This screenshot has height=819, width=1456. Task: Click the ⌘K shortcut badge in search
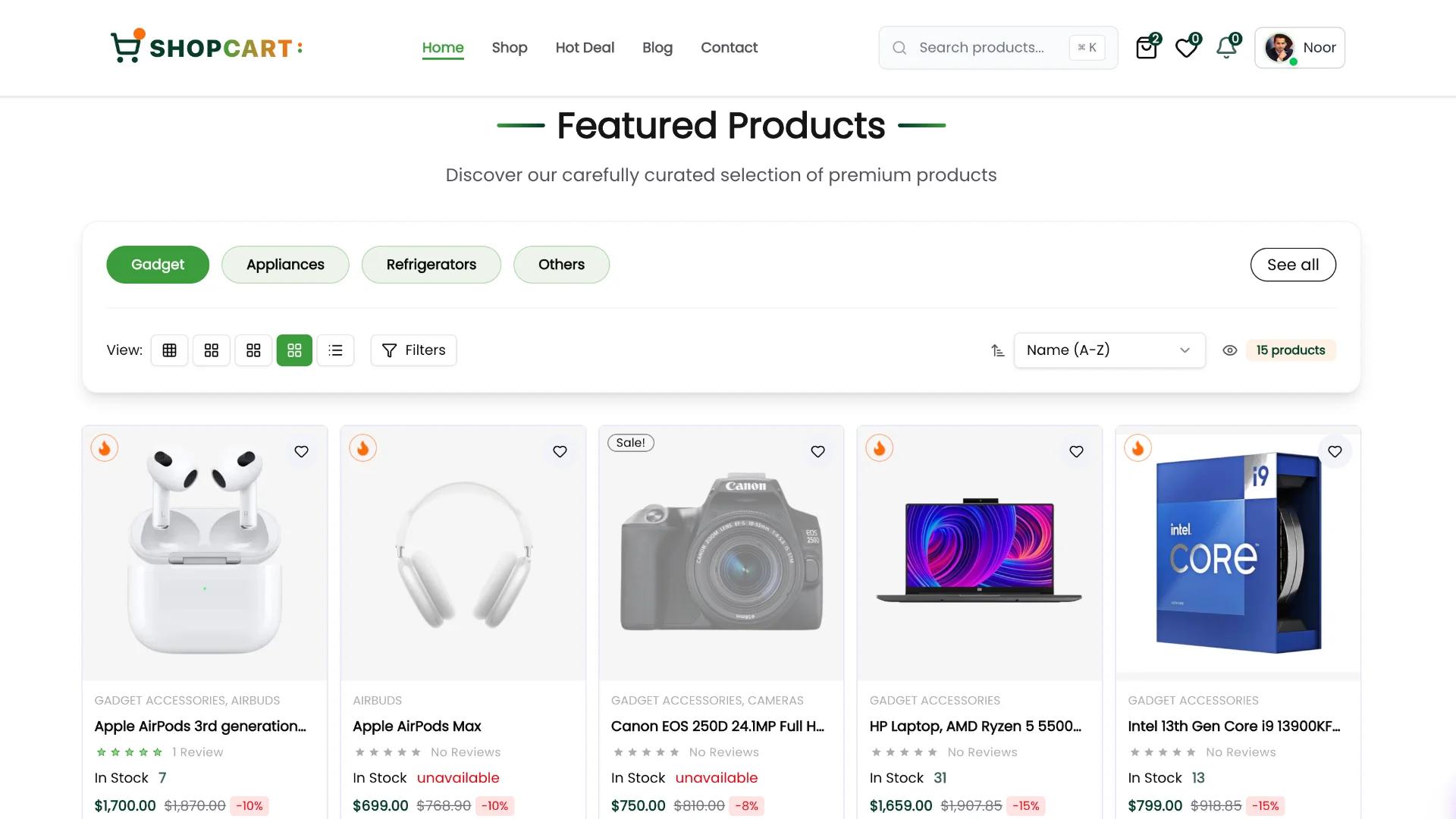point(1087,48)
